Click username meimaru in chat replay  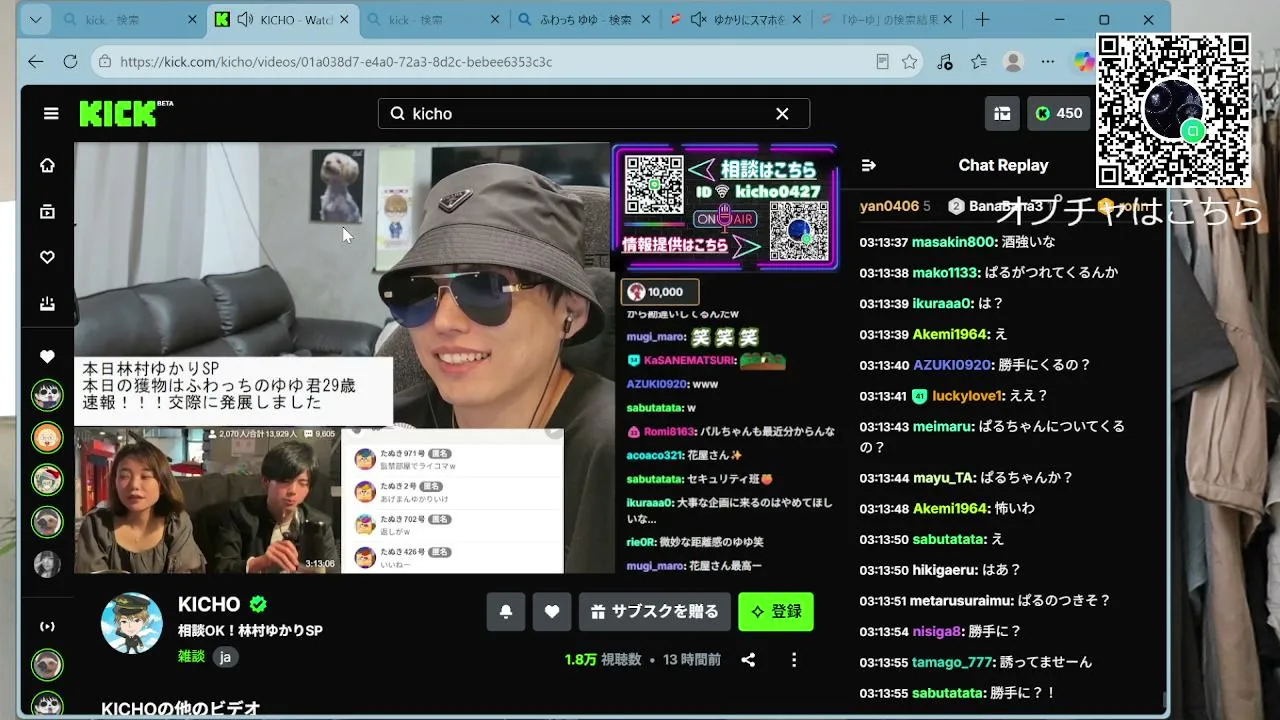[x=942, y=426]
